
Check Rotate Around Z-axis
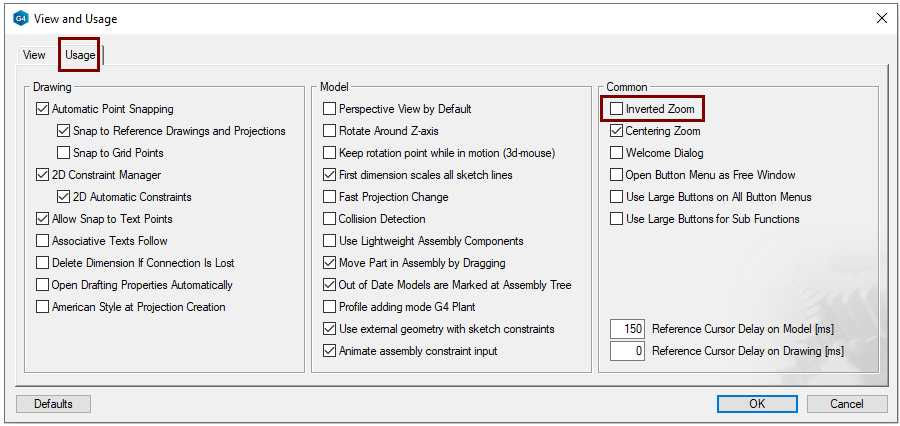330,131
